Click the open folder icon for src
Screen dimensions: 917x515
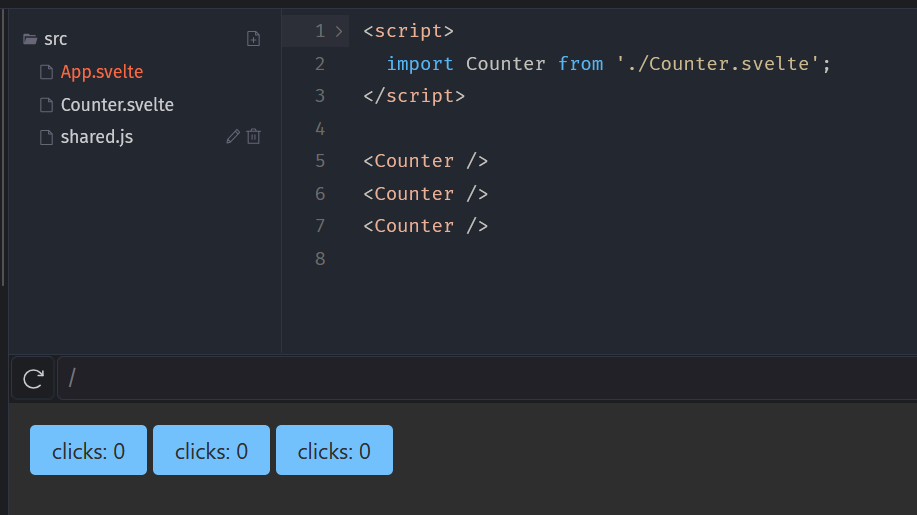click(30, 39)
